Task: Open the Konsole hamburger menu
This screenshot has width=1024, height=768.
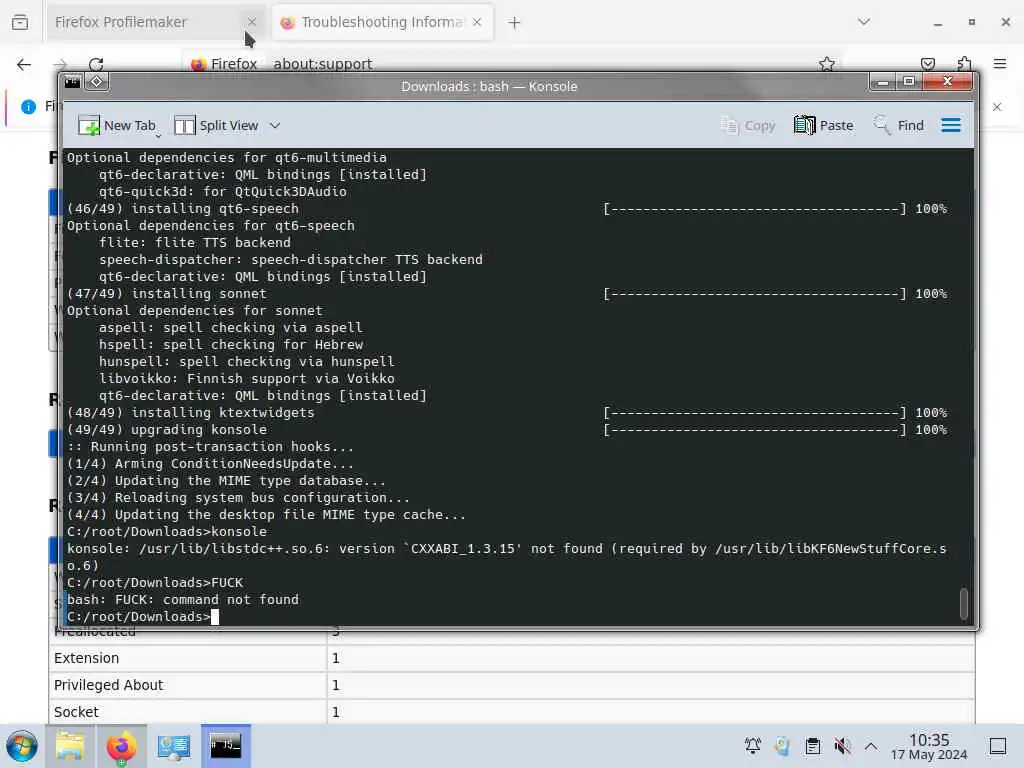Action: pyautogui.click(x=951, y=125)
